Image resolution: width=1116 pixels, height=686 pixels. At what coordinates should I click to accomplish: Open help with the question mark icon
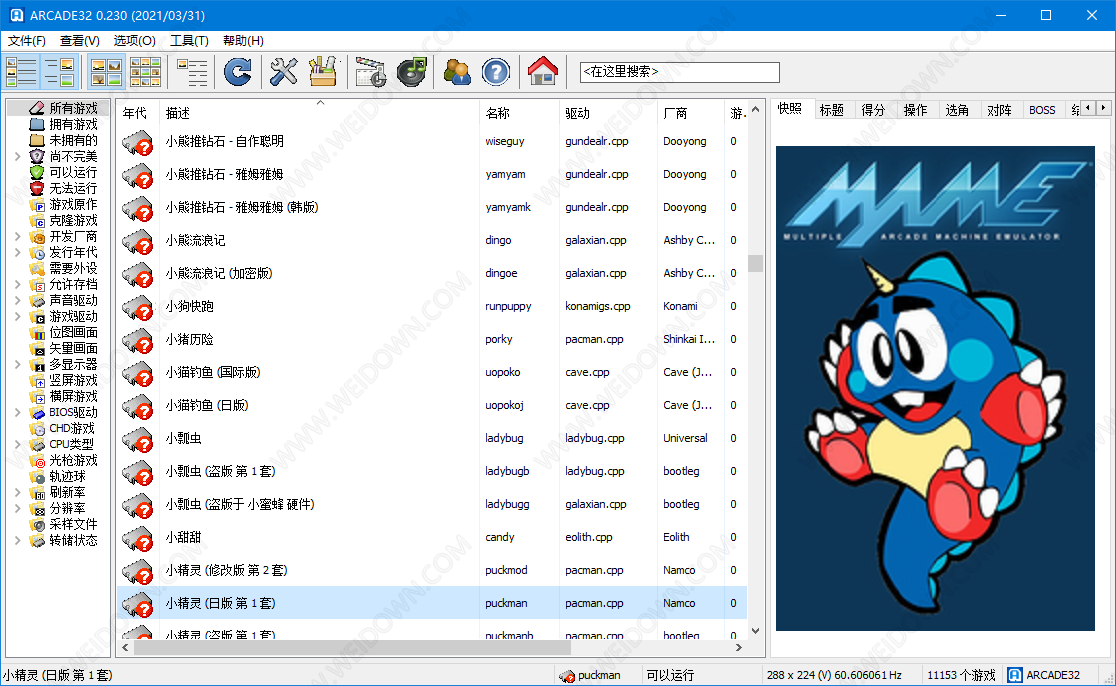pyautogui.click(x=495, y=72)
